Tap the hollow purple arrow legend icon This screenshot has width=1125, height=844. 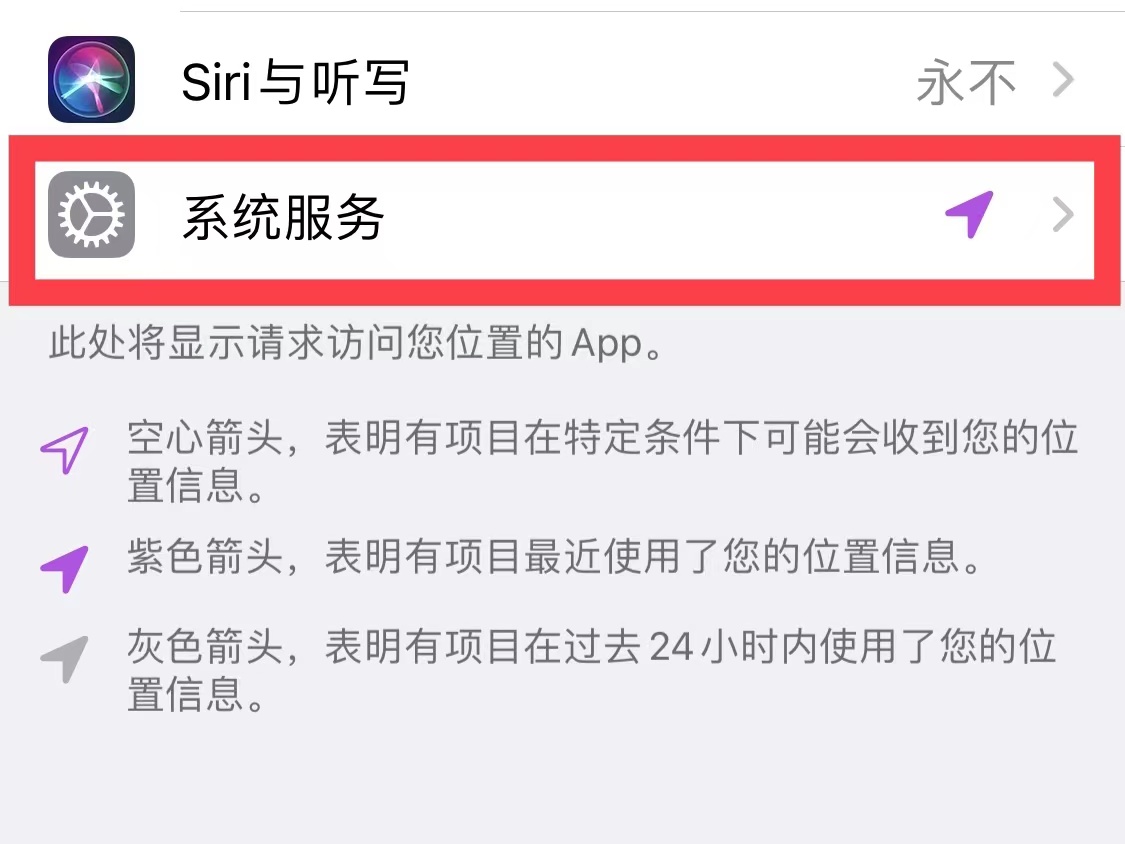click(x=65, y=450)
